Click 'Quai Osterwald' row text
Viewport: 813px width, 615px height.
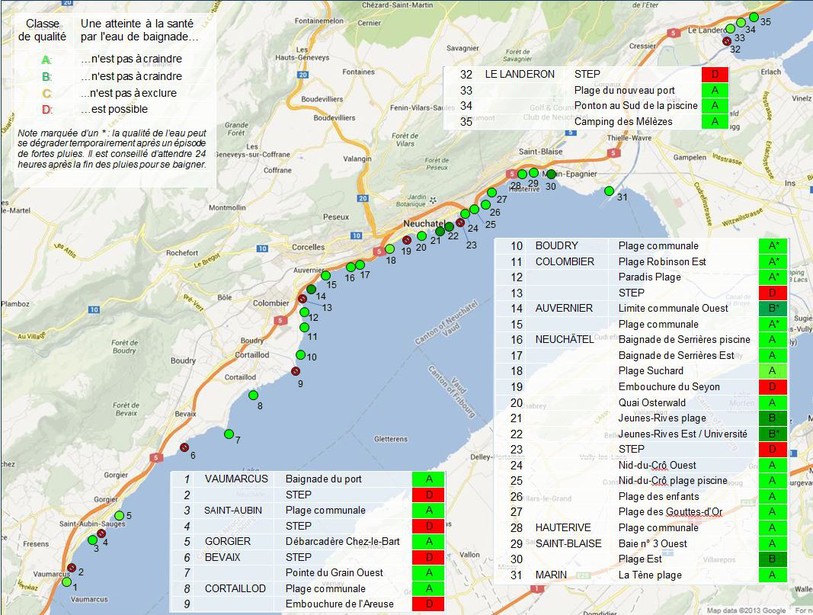(x=652, y=402)
